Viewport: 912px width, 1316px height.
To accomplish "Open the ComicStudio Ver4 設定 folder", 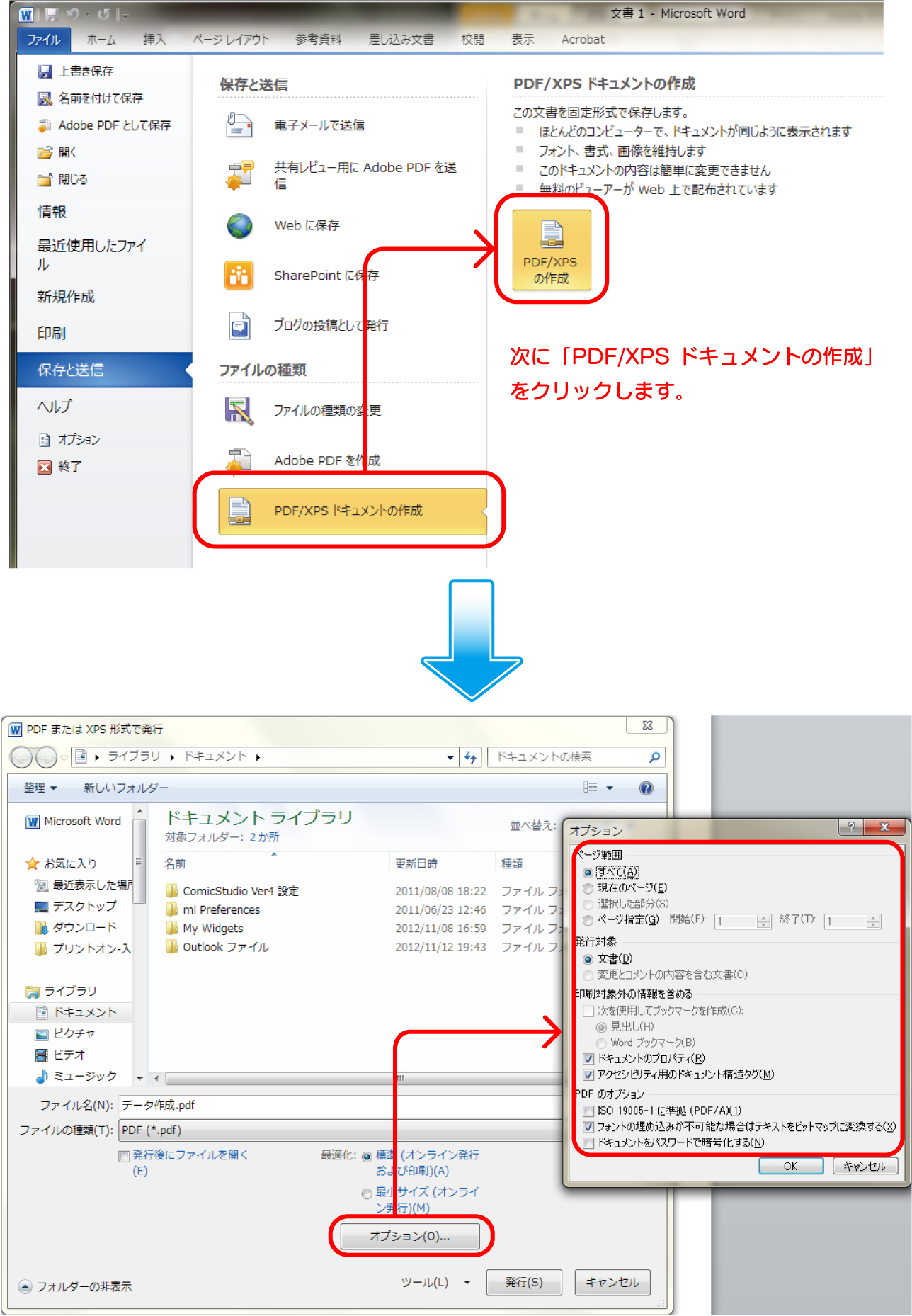I will coord(232,891).
